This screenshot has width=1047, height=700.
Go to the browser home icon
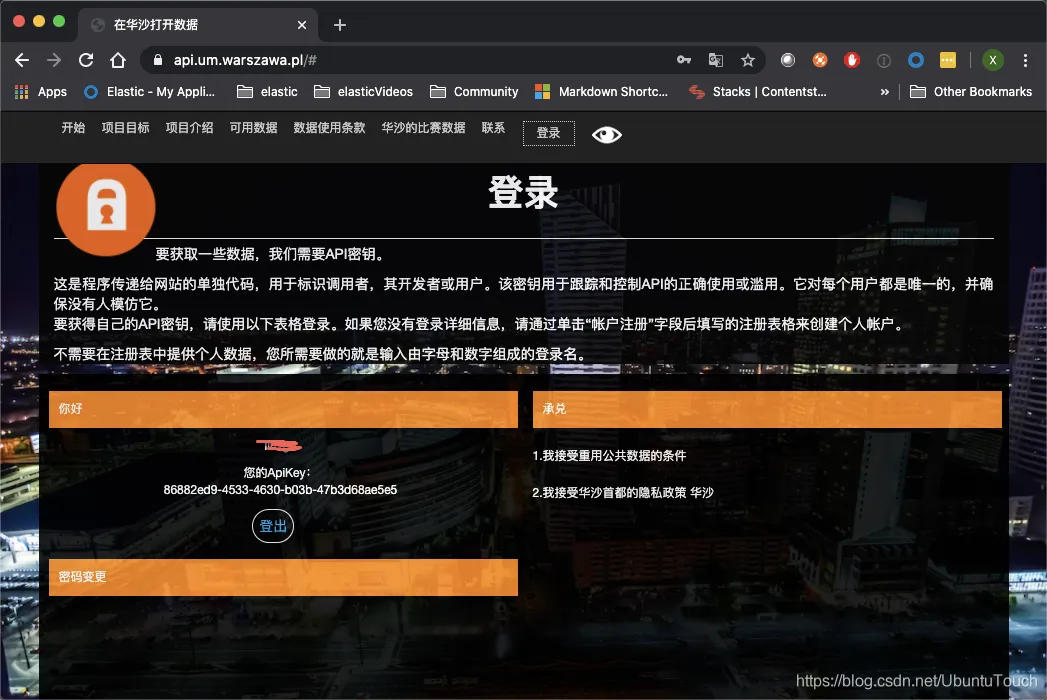point(118,60)
